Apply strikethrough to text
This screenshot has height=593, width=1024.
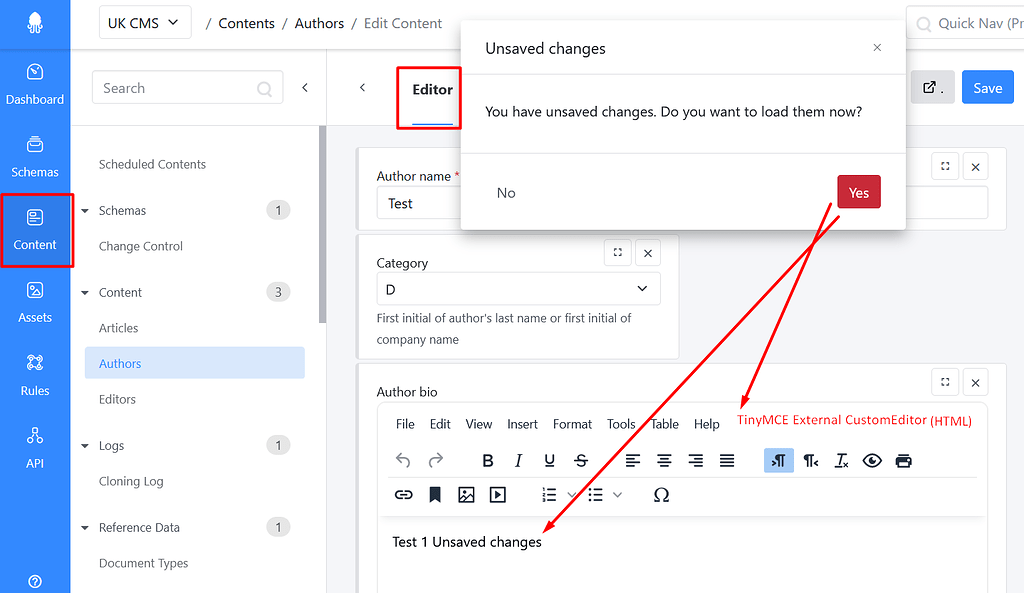tap(581, 460)
